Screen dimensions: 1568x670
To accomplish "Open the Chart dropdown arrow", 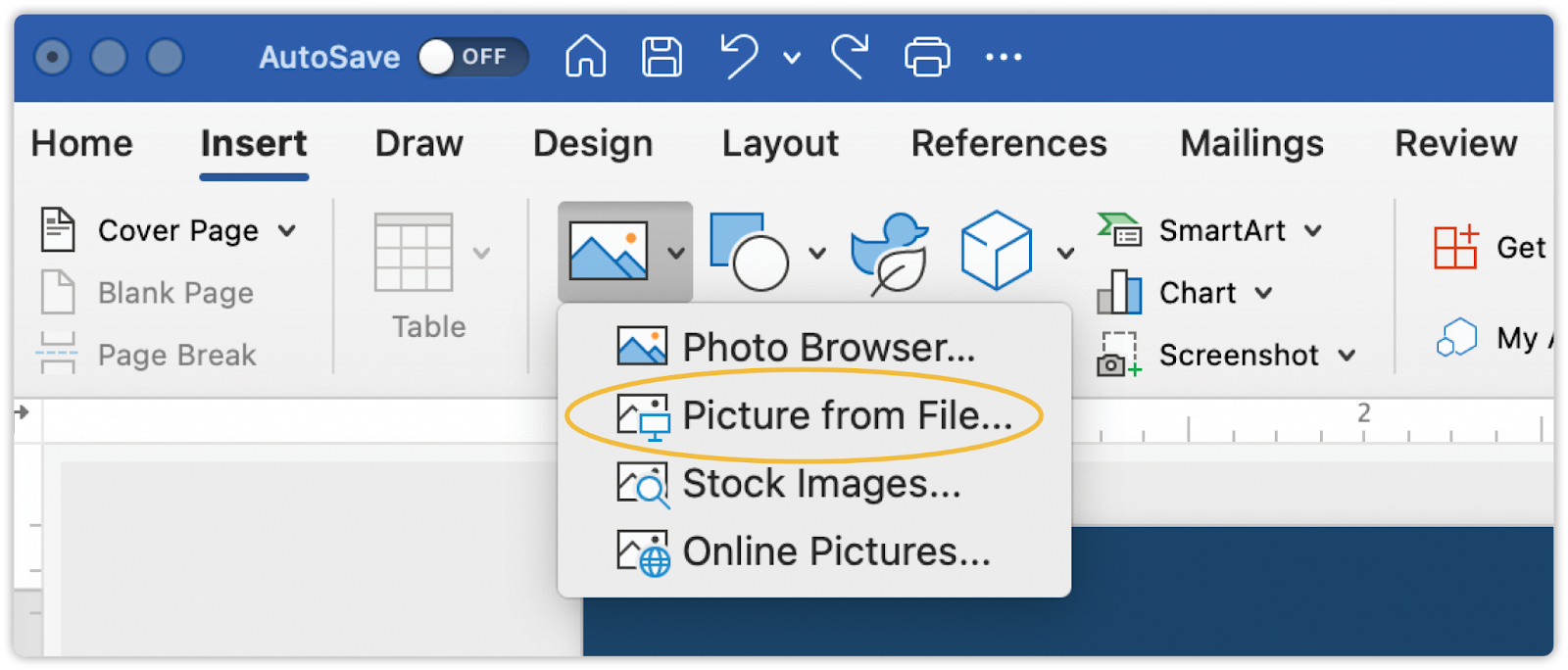I will [1263, 293].
